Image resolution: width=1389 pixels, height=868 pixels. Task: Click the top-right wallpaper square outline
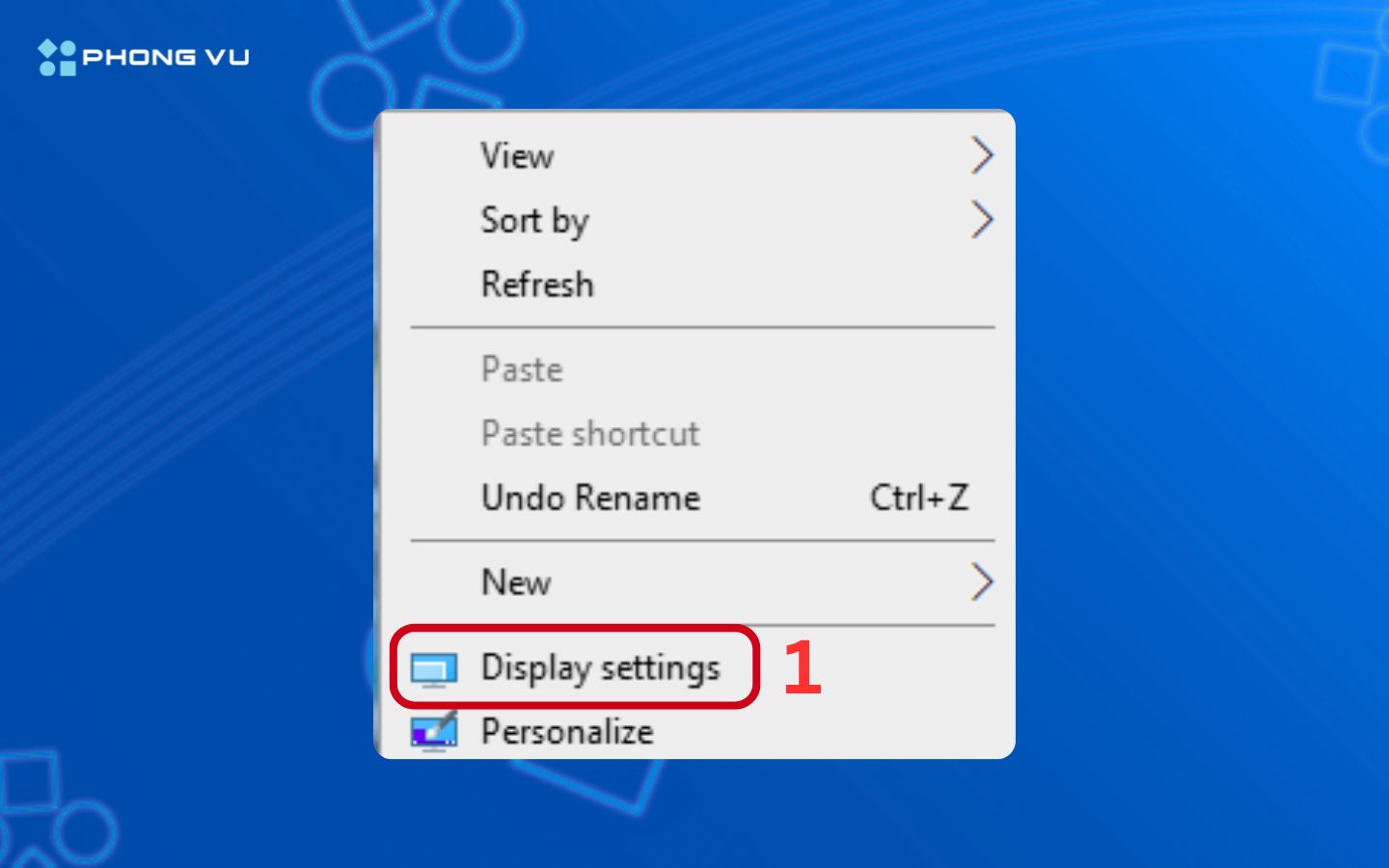[1347, 74]
